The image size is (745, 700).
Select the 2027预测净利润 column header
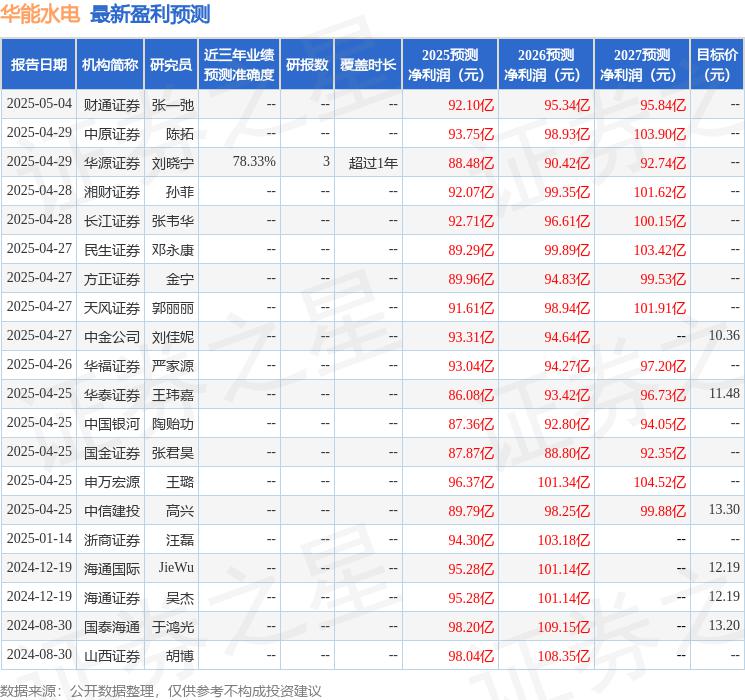point(642,65)
